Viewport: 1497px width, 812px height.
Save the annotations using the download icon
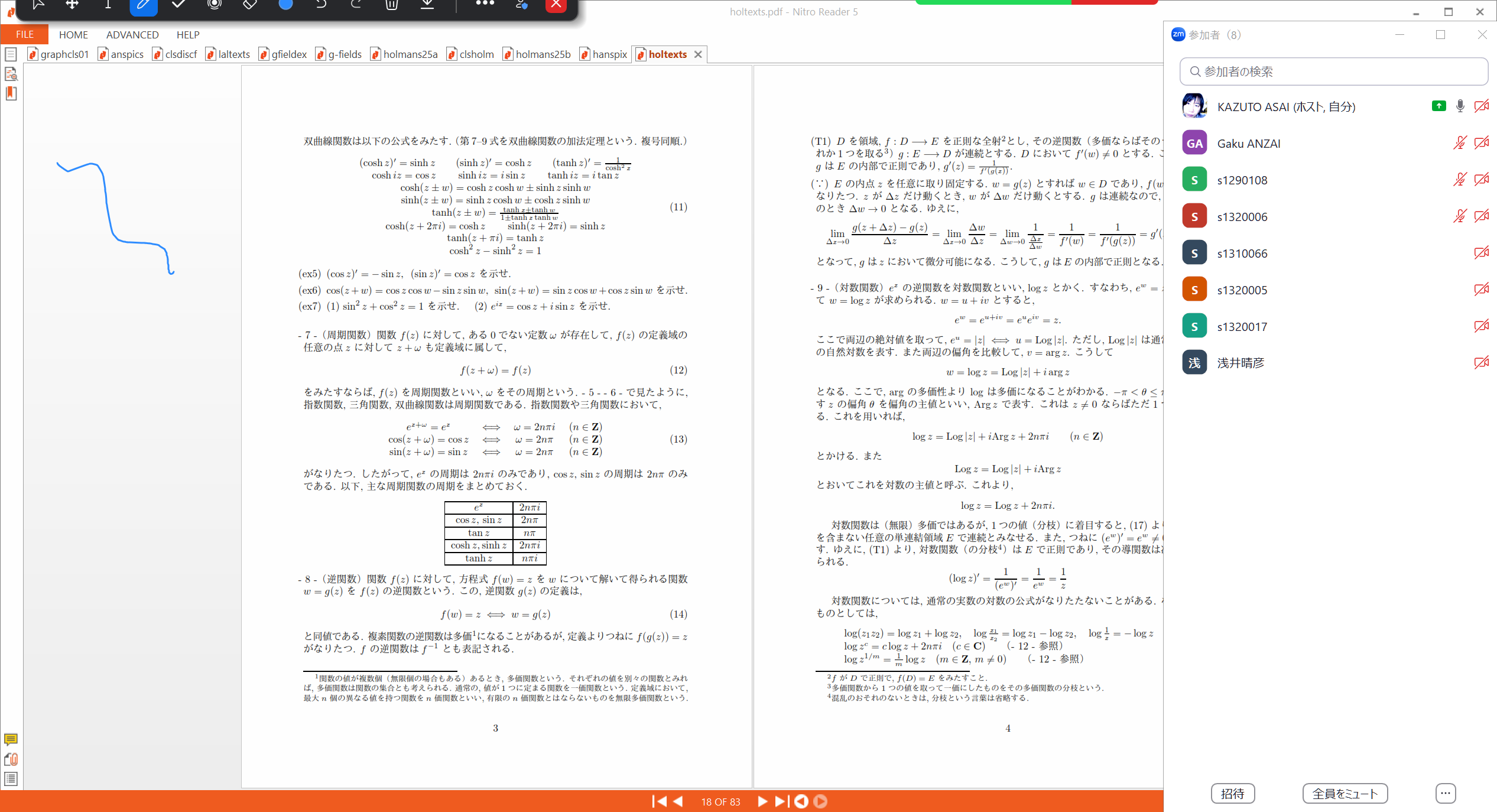pyautogui.click(x=427, y=5)
